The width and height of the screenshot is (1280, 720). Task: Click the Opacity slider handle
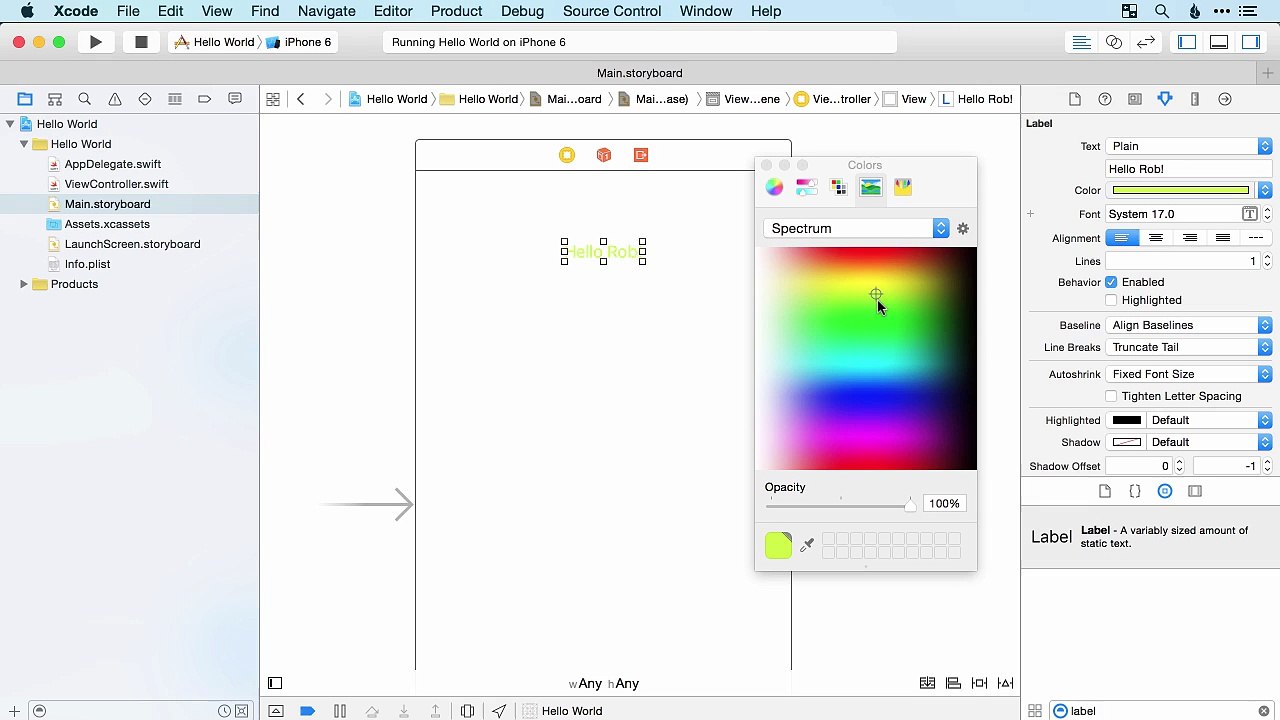pos(910,505)
